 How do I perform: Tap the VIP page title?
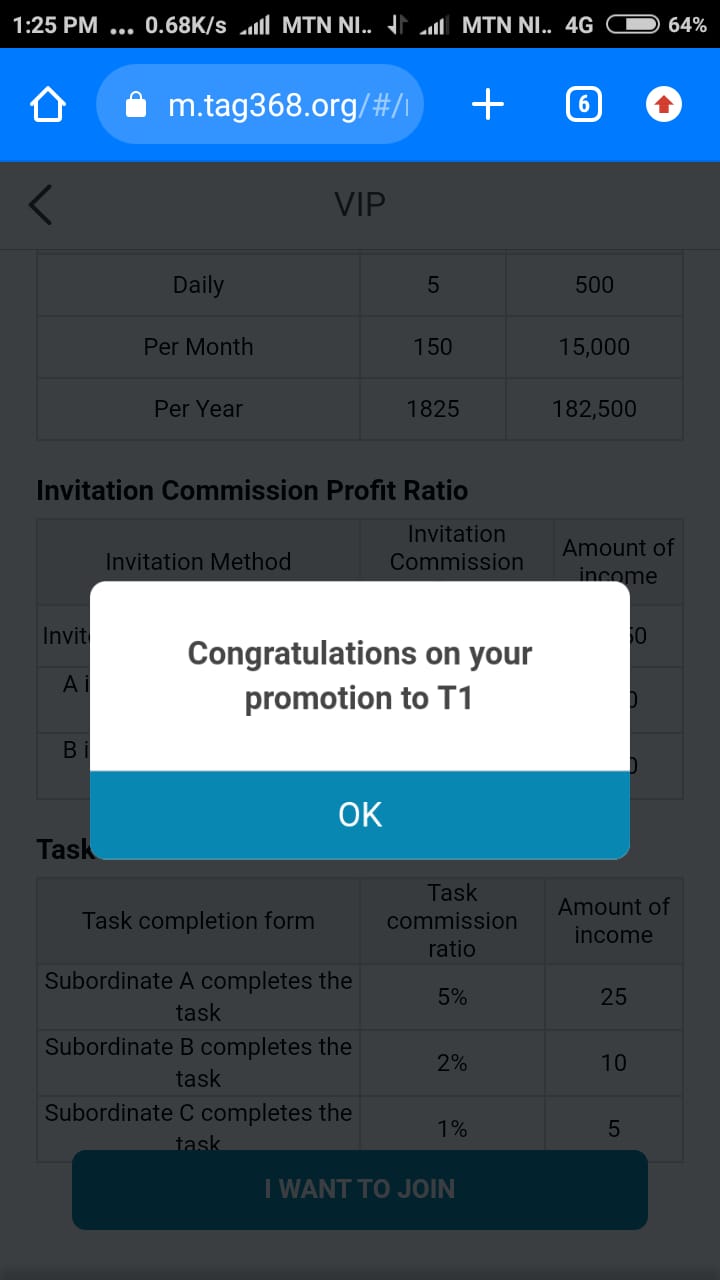360,205
